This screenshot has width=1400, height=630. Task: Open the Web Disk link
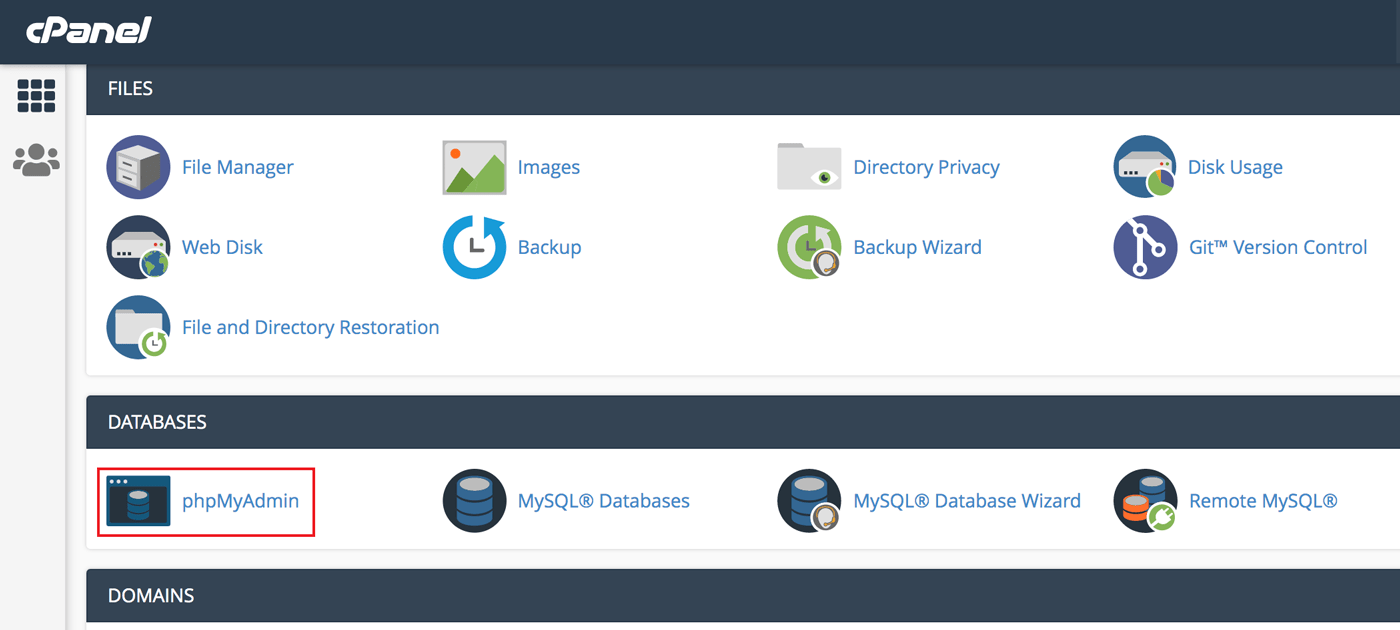coord(222,247)
